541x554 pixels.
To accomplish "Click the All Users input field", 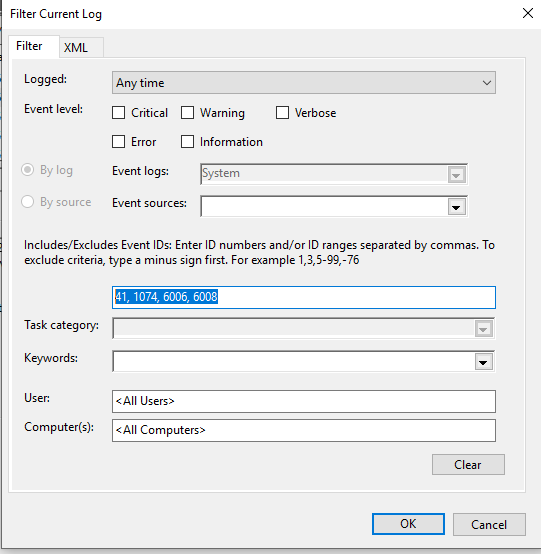I will [x=304, y=401].
